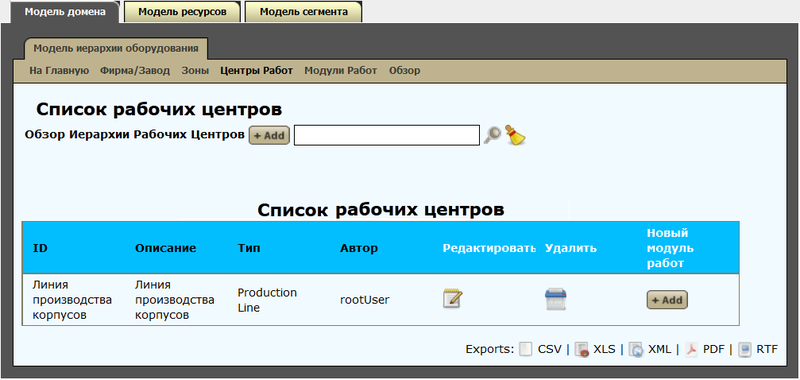The width and height of the screenshot is (800, 380).
Task: Click +Add button next to search field
Action: pos(269,136)
